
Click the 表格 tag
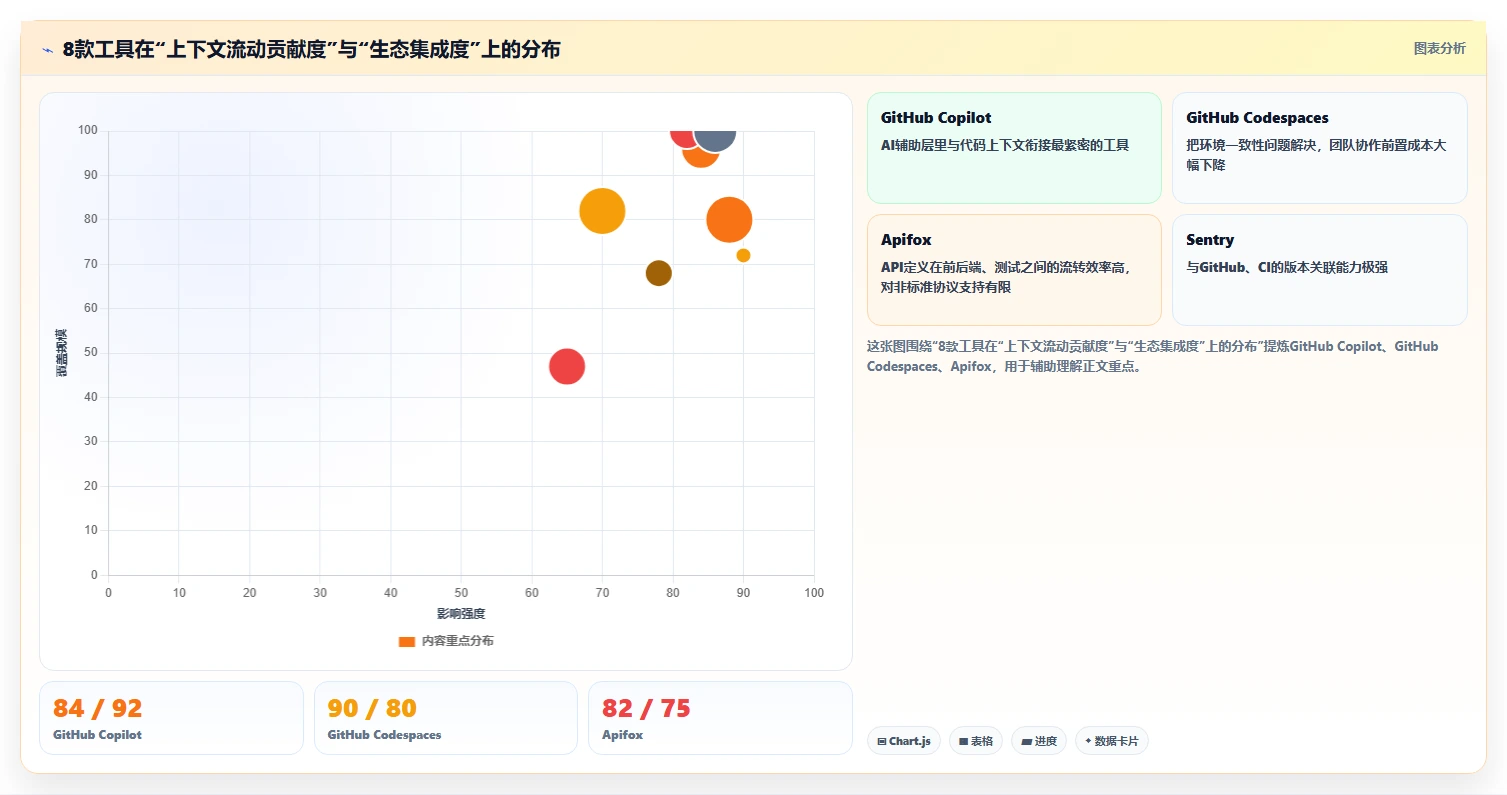[976, 741]
